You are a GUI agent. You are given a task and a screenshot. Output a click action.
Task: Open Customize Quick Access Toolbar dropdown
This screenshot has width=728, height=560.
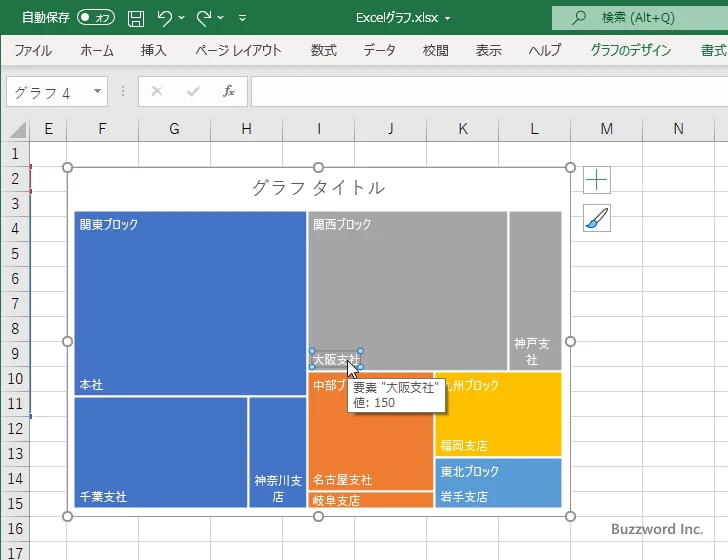242,18
